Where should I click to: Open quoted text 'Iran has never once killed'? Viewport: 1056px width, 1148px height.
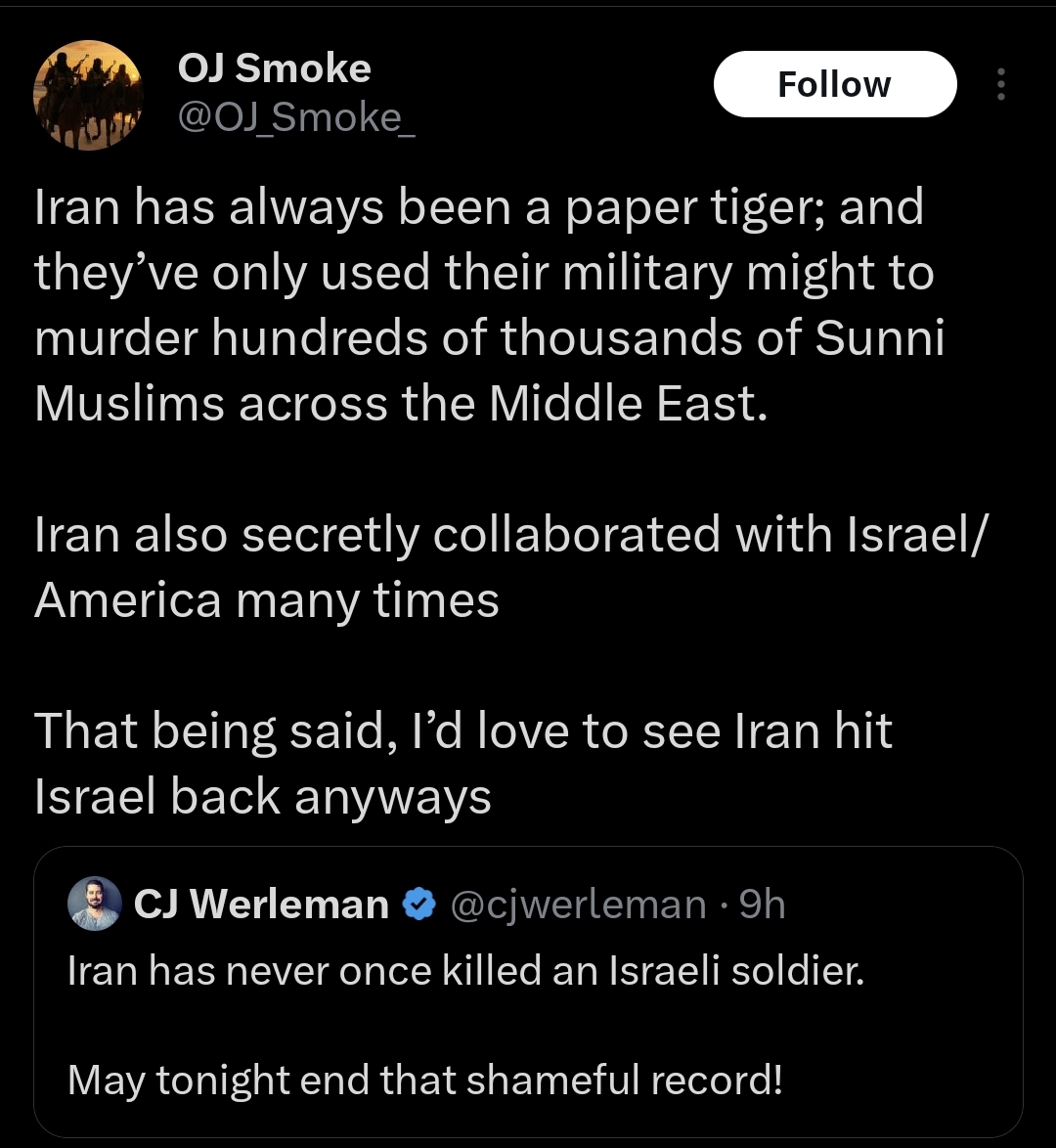[x=465, y=971]
